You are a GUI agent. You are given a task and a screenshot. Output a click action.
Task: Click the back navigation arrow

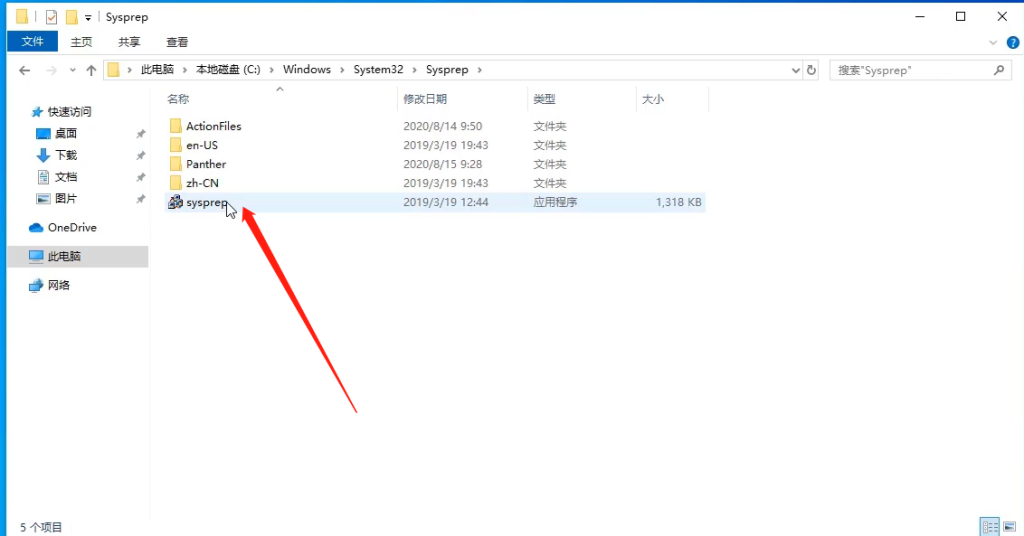click(26, 70)
